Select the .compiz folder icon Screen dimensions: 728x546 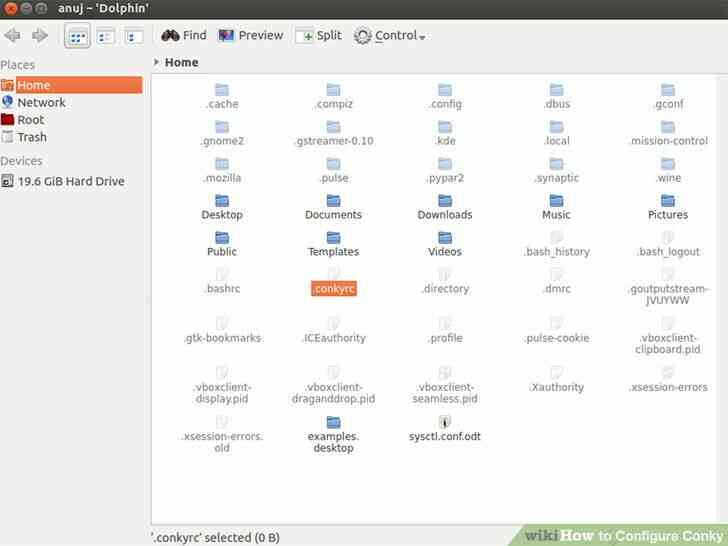click(x=333, y=90)
